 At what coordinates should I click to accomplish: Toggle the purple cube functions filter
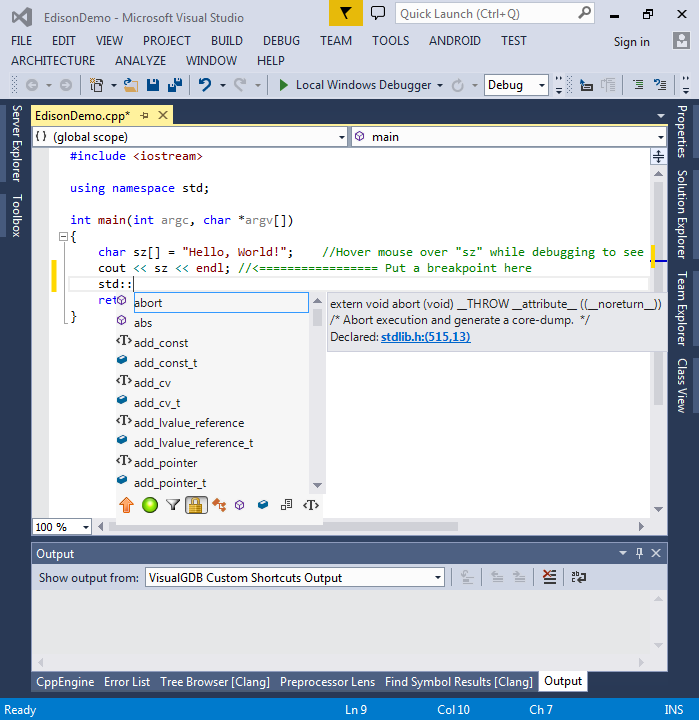point(239,505)
